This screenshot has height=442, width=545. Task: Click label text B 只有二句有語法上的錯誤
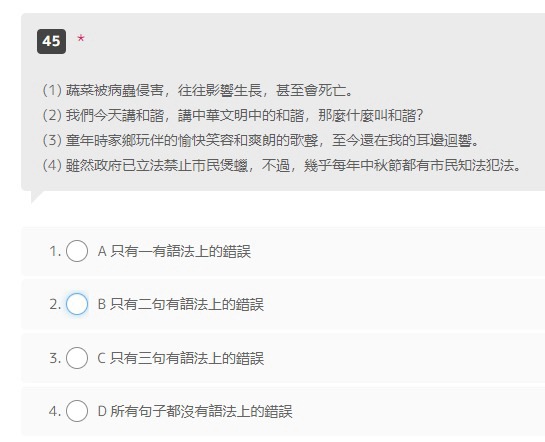(181, 304)
